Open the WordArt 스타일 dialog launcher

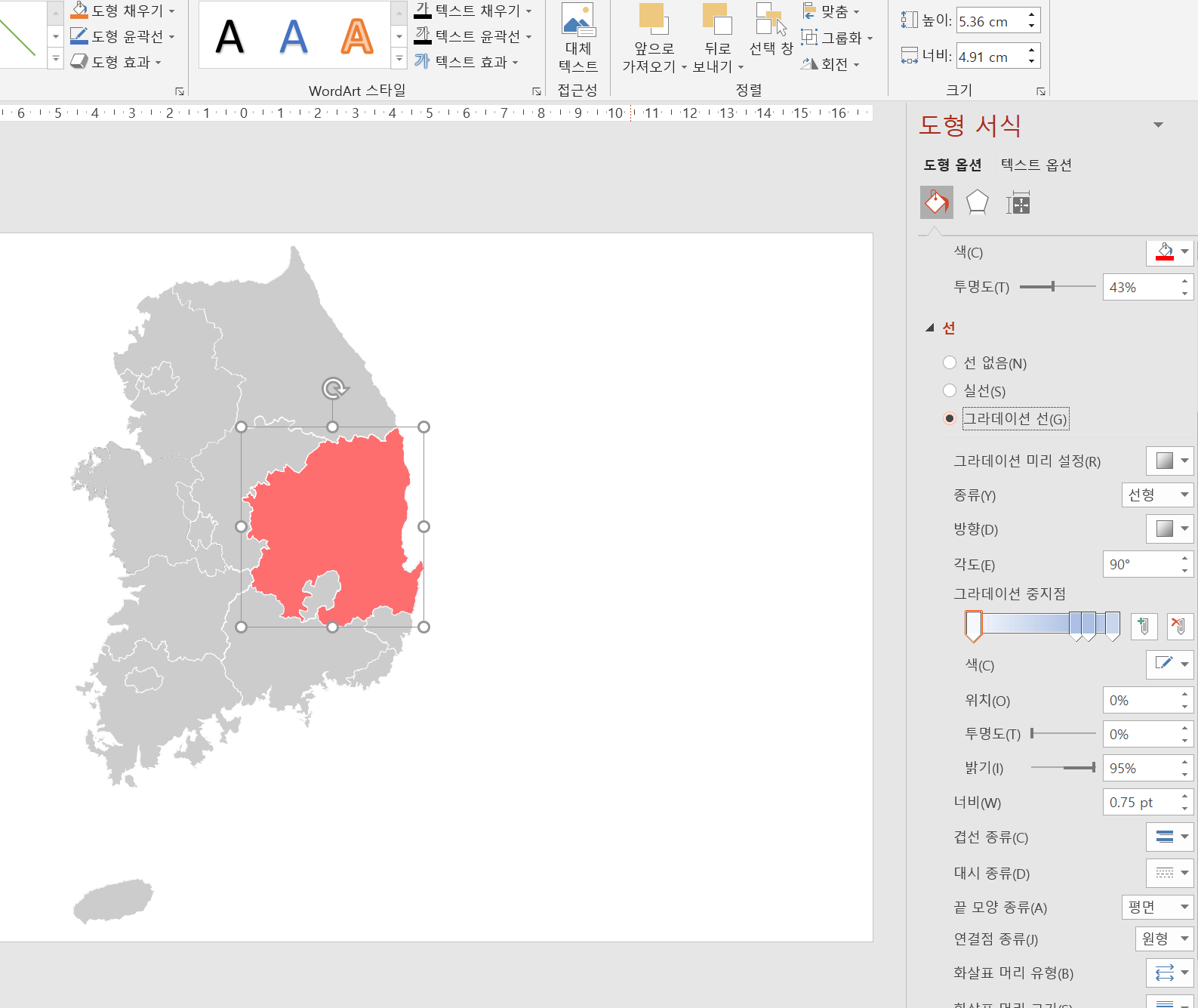tap(537, 91)
